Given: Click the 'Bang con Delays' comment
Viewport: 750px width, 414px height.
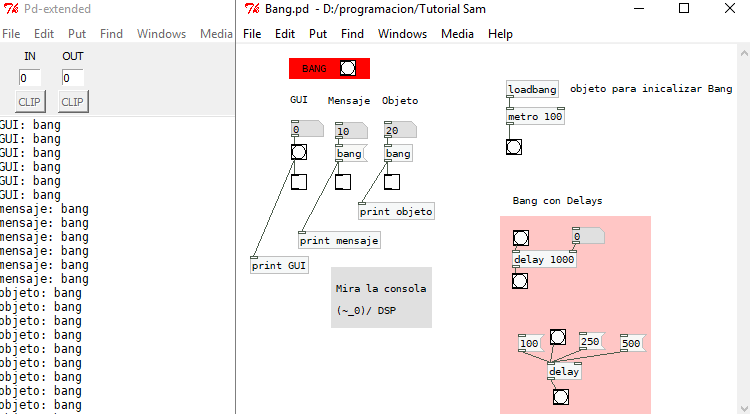Looking at the screenshot, I should pos(557,201).
